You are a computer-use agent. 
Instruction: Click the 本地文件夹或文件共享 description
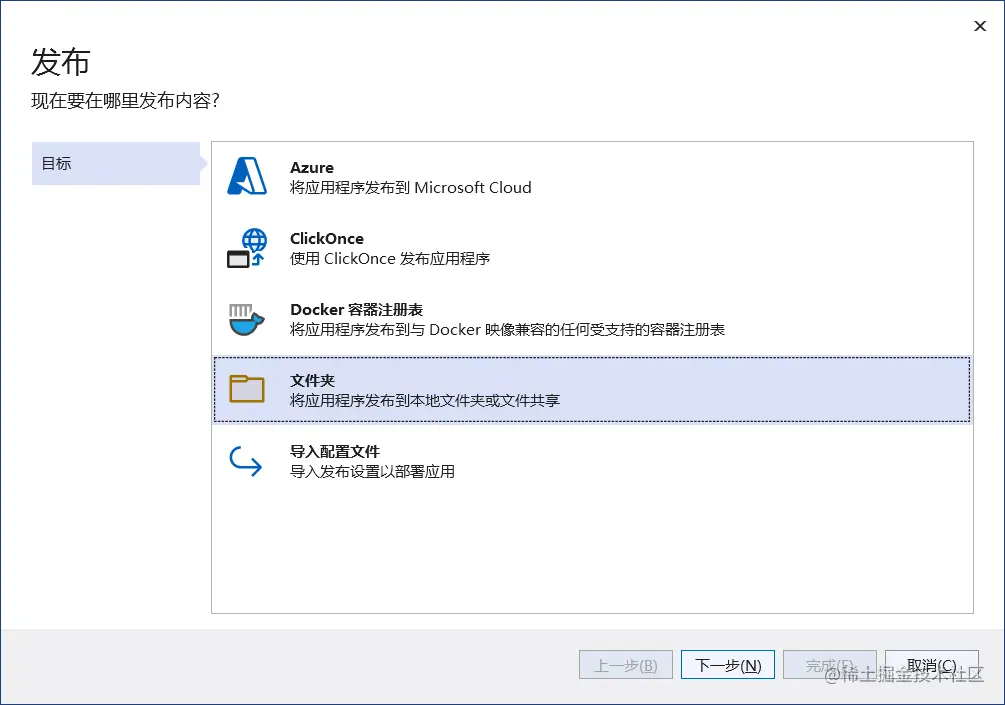pyautogui.click(x=424, y=401)
